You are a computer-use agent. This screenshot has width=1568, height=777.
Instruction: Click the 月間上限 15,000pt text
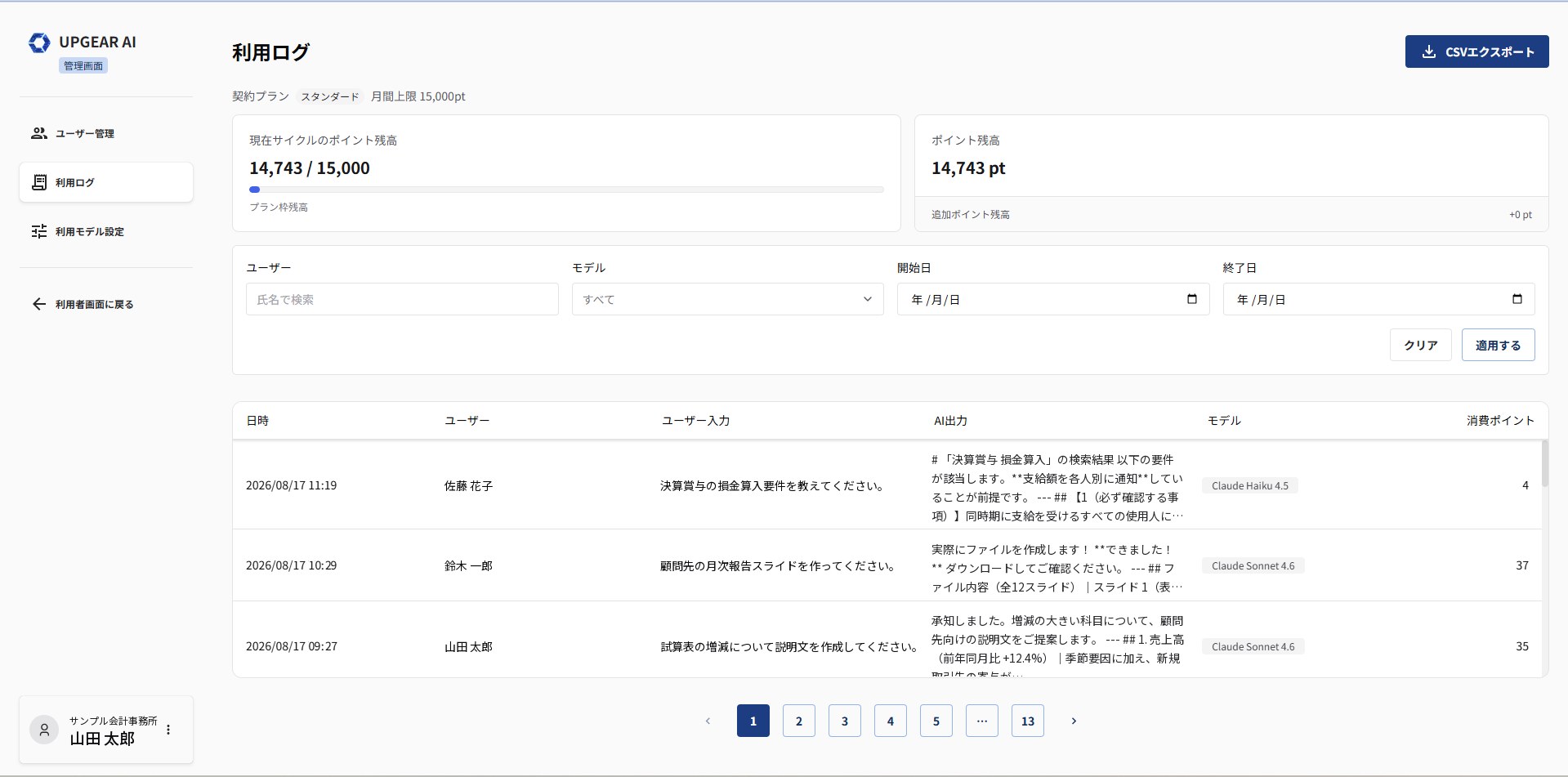(418, 96)
